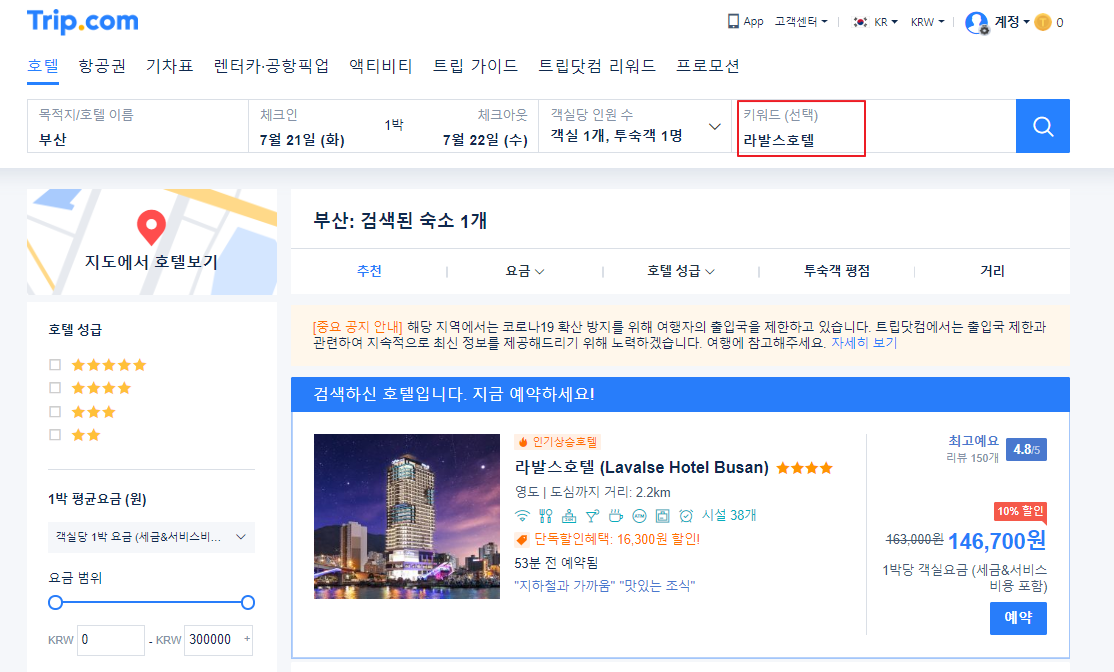The width and height of the screenshot is (1114, 672).
Task: Check the three-star hotel filter
Action: click(55, 412)
